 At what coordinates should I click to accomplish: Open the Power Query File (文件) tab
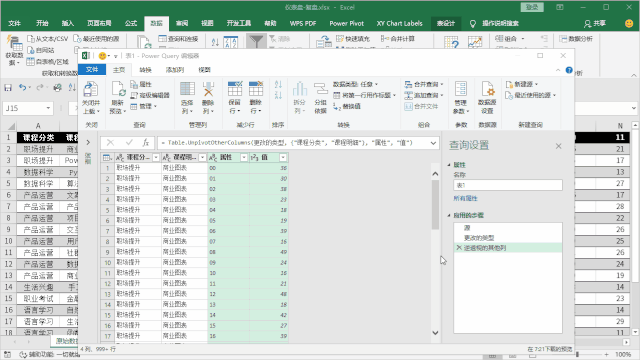coord(92,70)
